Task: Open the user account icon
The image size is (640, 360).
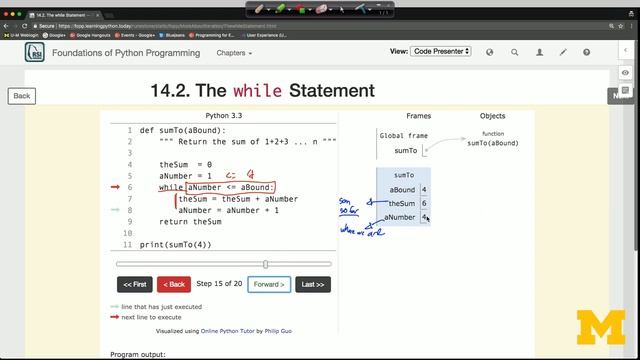Action: coord(539,52)
